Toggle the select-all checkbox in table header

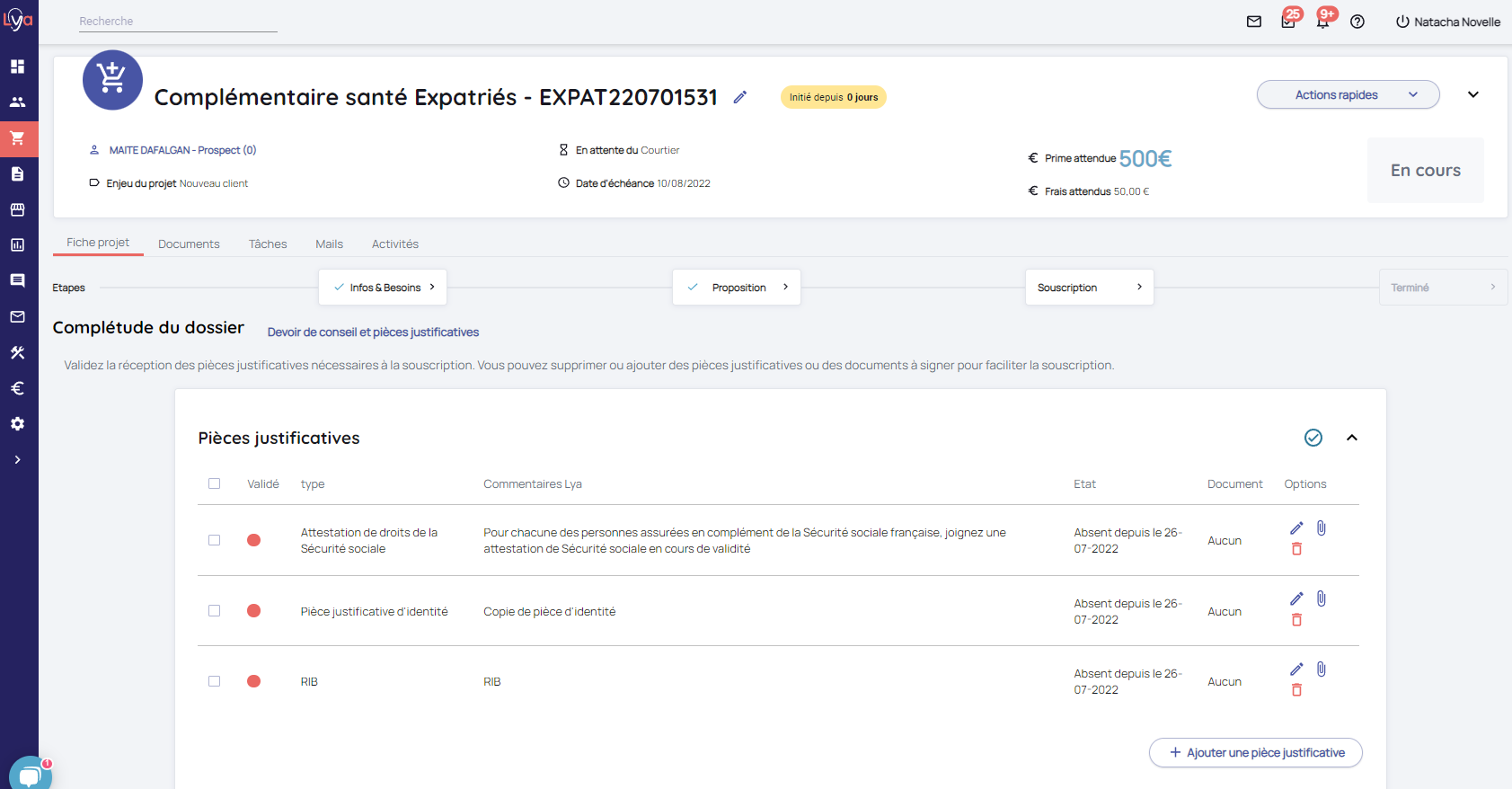[x=214, y=483]
